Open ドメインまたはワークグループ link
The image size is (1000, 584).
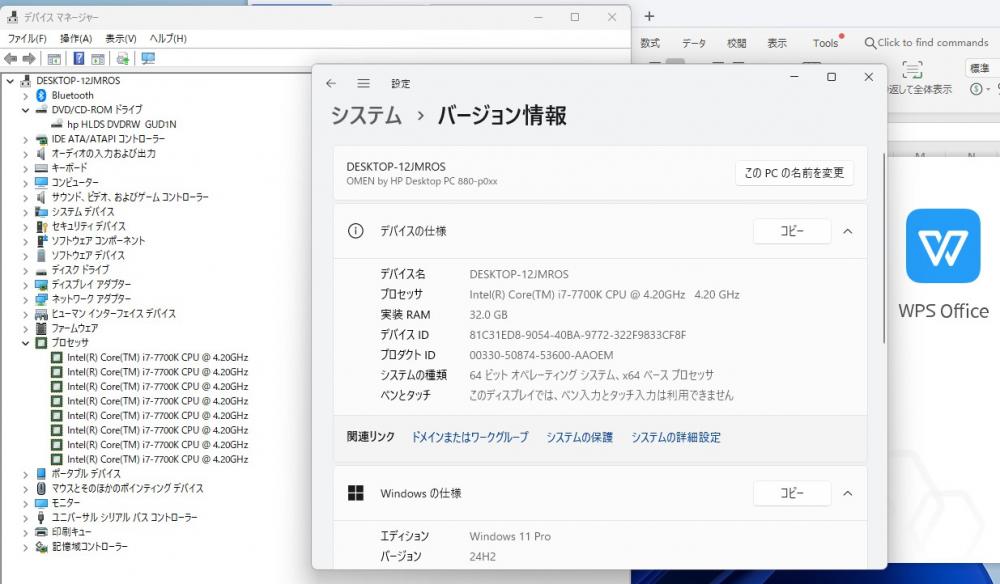pos(470,437)
